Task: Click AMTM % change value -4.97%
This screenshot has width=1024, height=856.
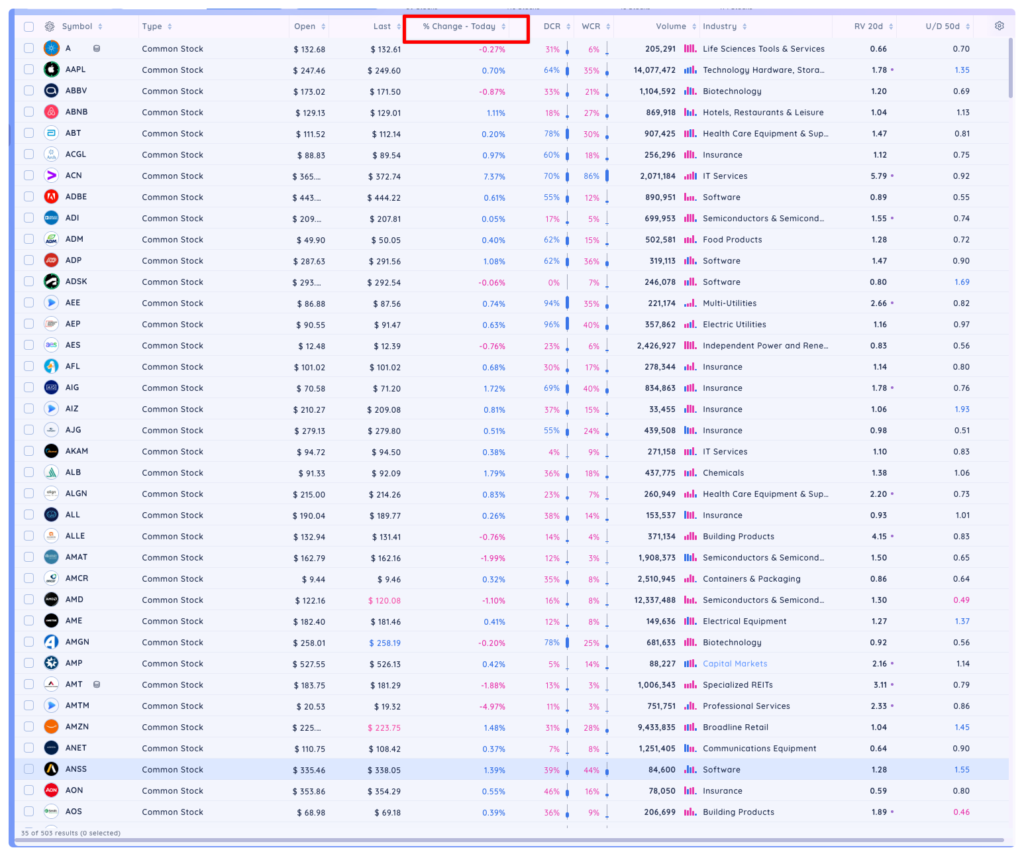Action: tap(492, 706)
